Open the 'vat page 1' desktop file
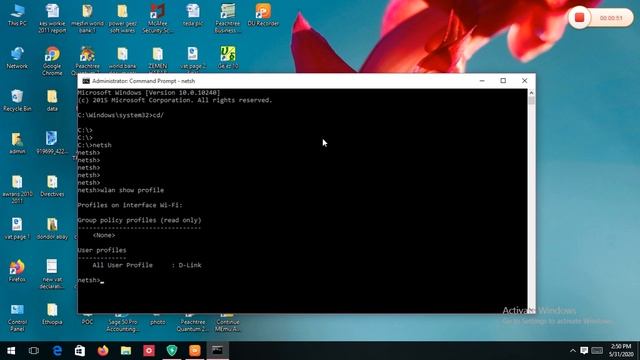 17,228
